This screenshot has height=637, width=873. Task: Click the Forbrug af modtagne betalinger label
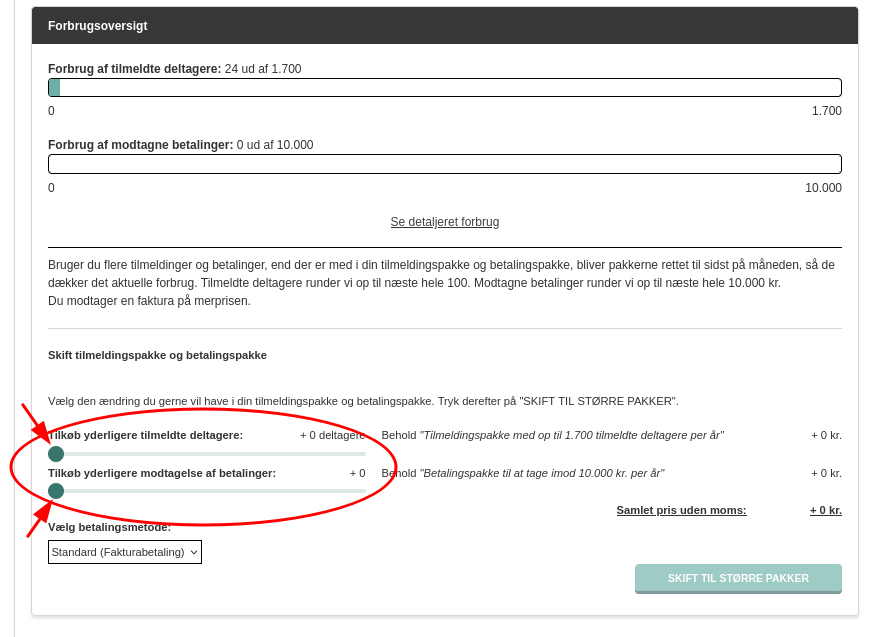coord(140,145)
